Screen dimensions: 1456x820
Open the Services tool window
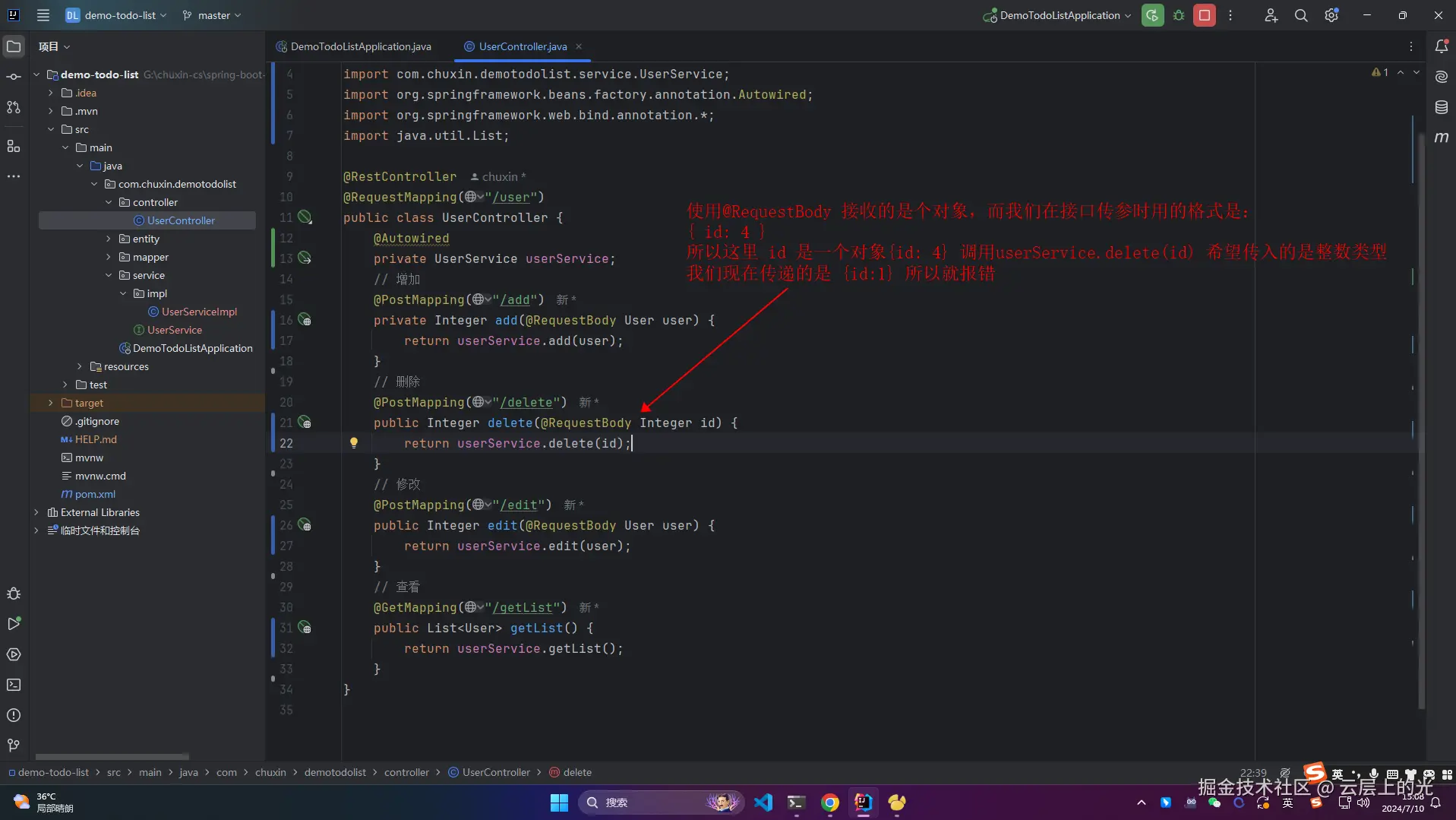pos(14,654)
